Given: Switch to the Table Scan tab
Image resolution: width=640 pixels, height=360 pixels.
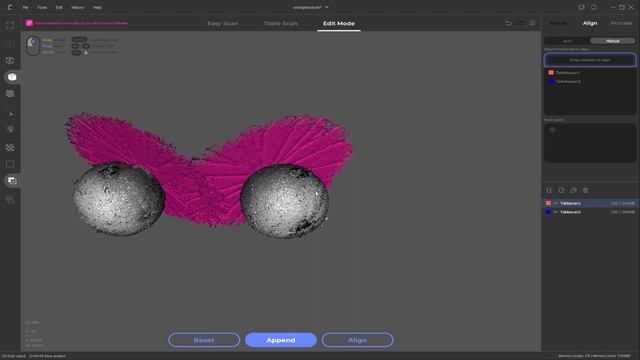Looking at the screenshot, I should pyautogui.click(x=280, y=24).
